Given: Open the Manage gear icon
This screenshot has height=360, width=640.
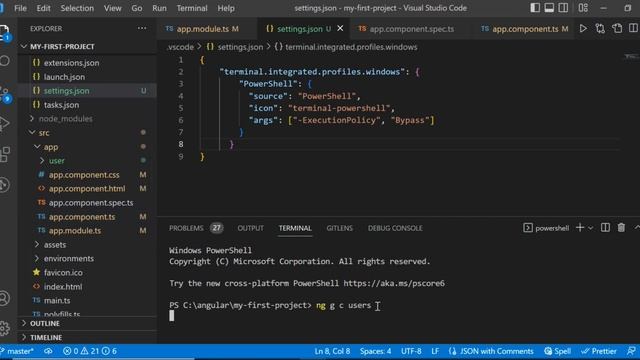Looking at the screenshot, I should click(x=4, y=328).
